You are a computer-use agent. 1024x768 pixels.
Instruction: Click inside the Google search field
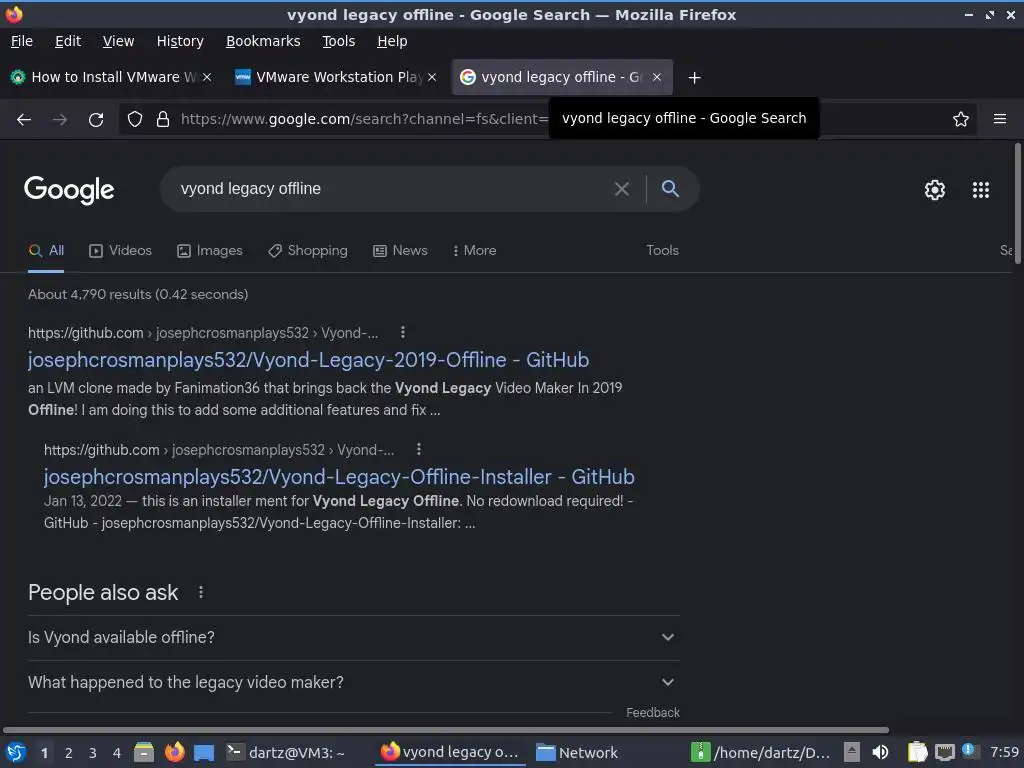click(x=392, y=189)
